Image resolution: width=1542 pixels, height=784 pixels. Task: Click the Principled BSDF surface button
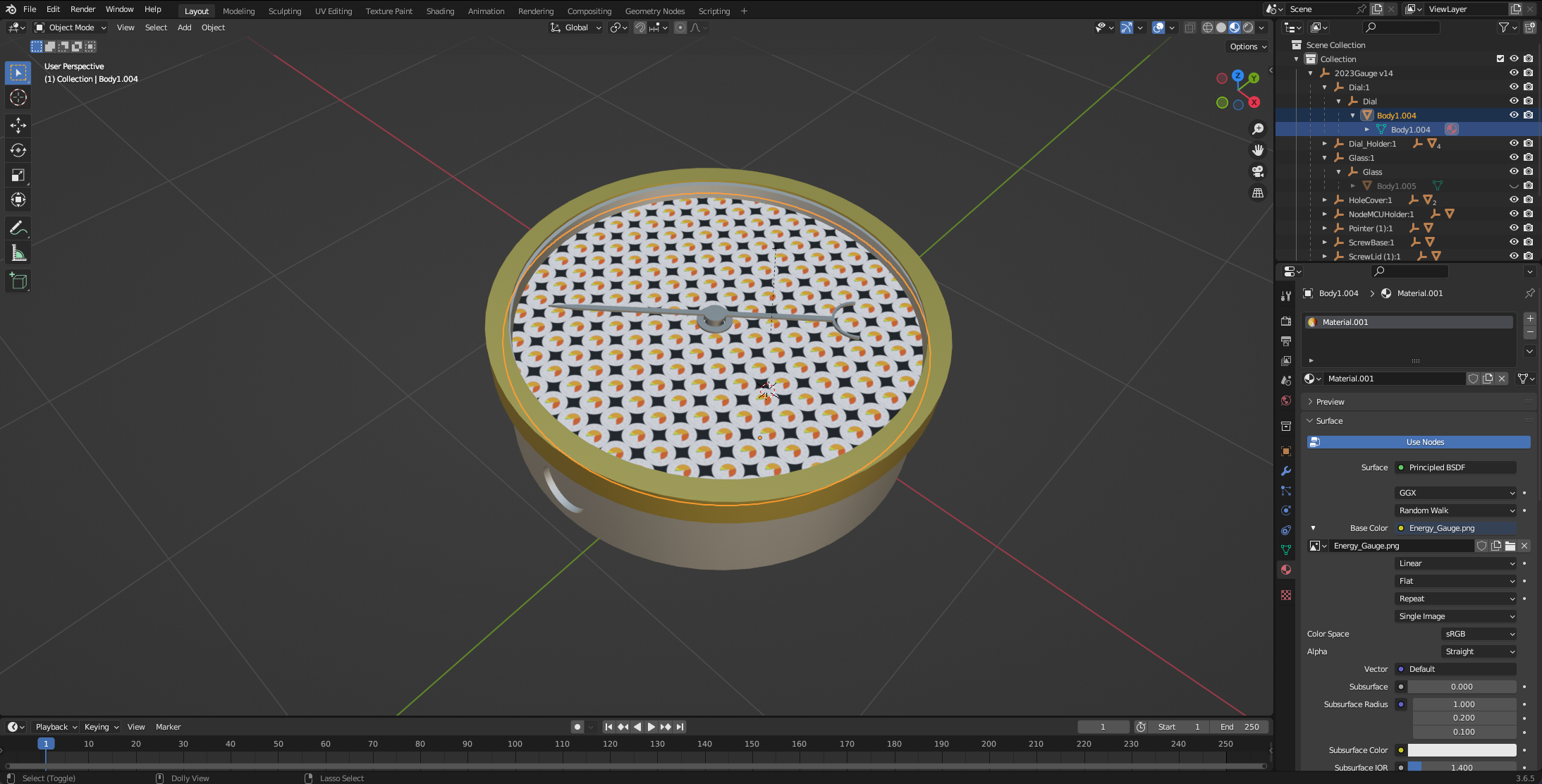[1456, 467]
